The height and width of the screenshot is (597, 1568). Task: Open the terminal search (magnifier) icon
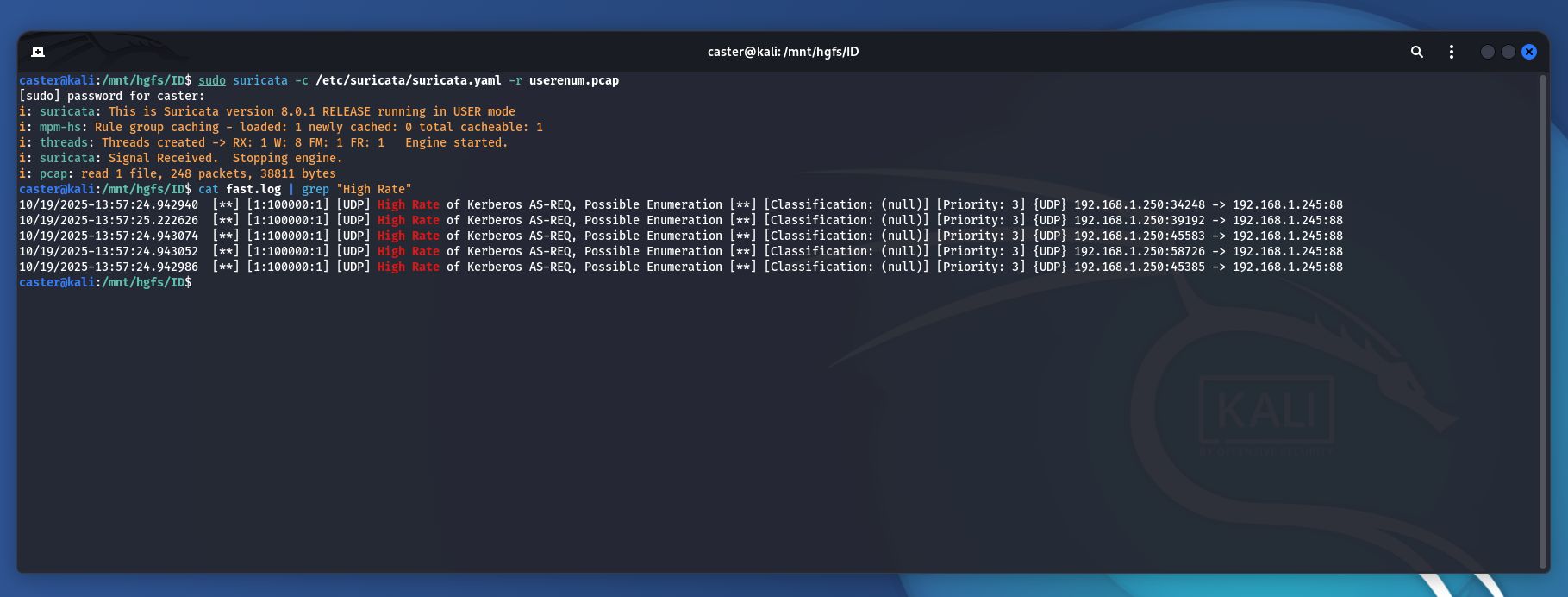[1416, 52]
